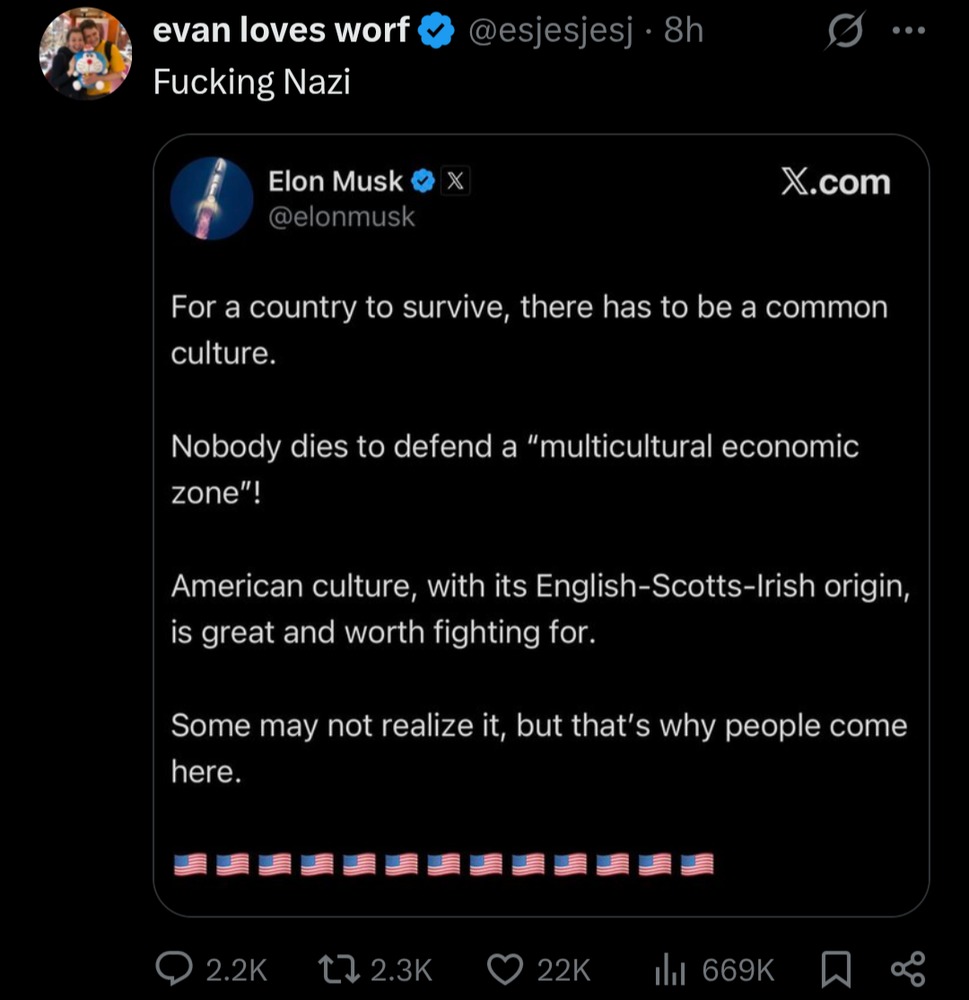Click the "Fucking Nazi" post text
The width and height of the screenshot is (969, 1000).
tap(252, 81)
